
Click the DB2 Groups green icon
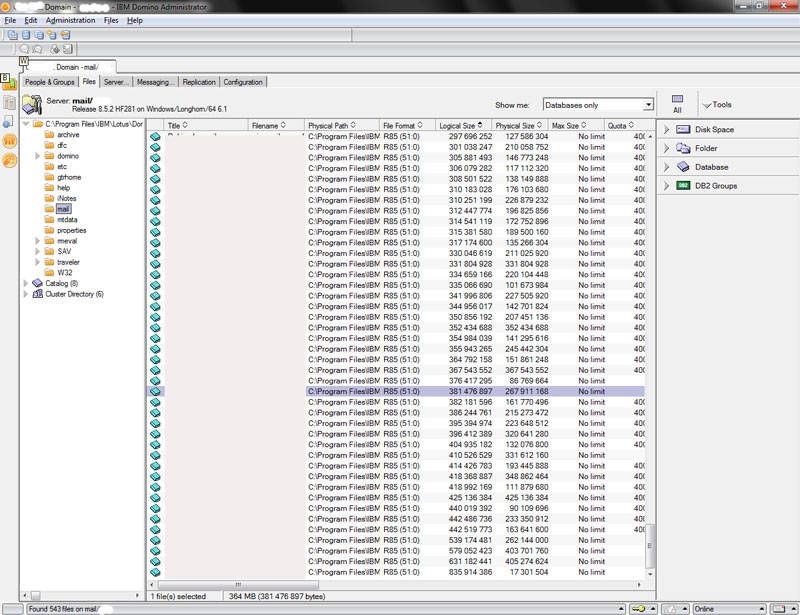[683, 186]
